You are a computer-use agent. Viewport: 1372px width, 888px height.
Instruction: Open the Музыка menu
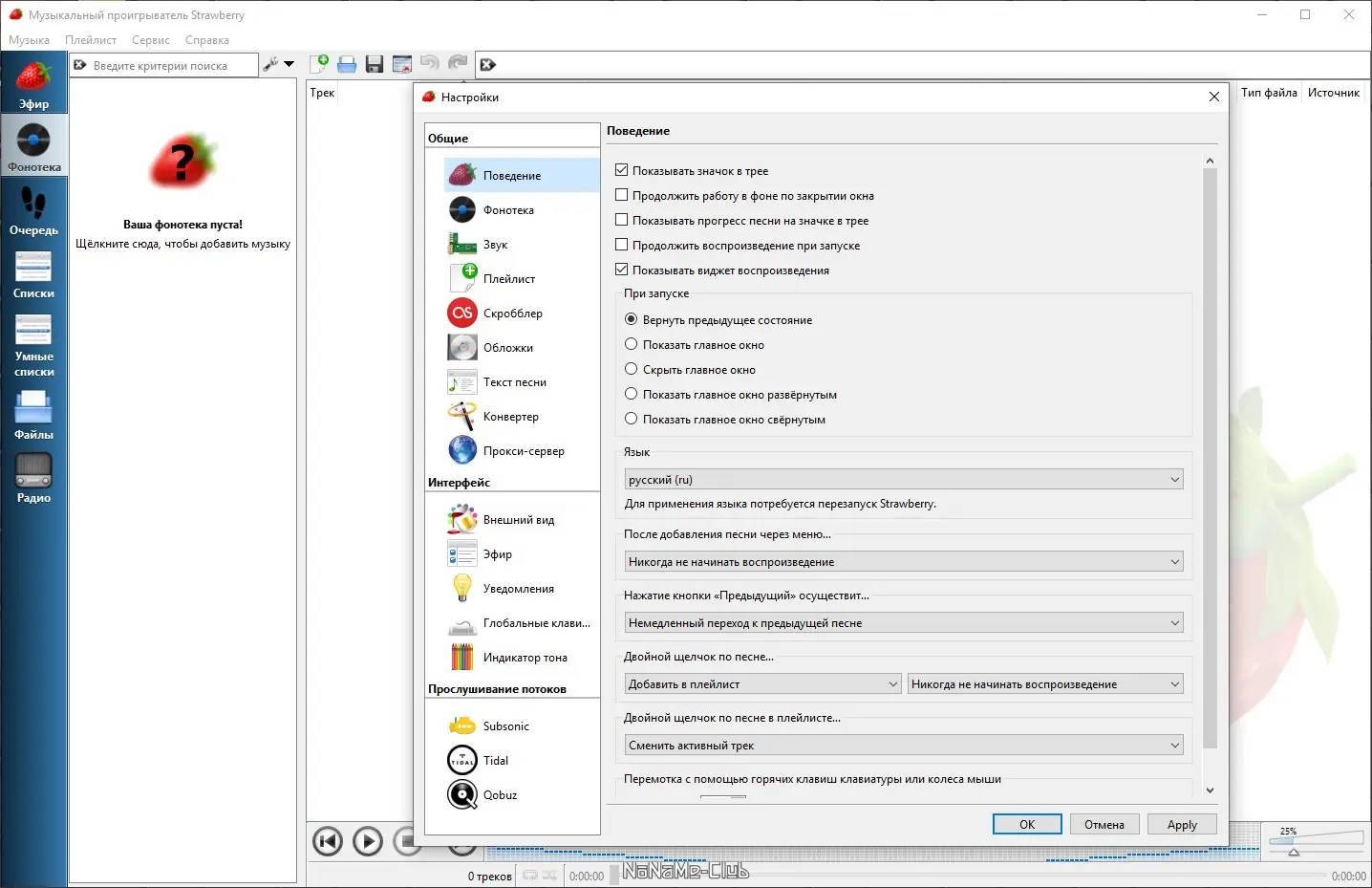pos(29,40)
